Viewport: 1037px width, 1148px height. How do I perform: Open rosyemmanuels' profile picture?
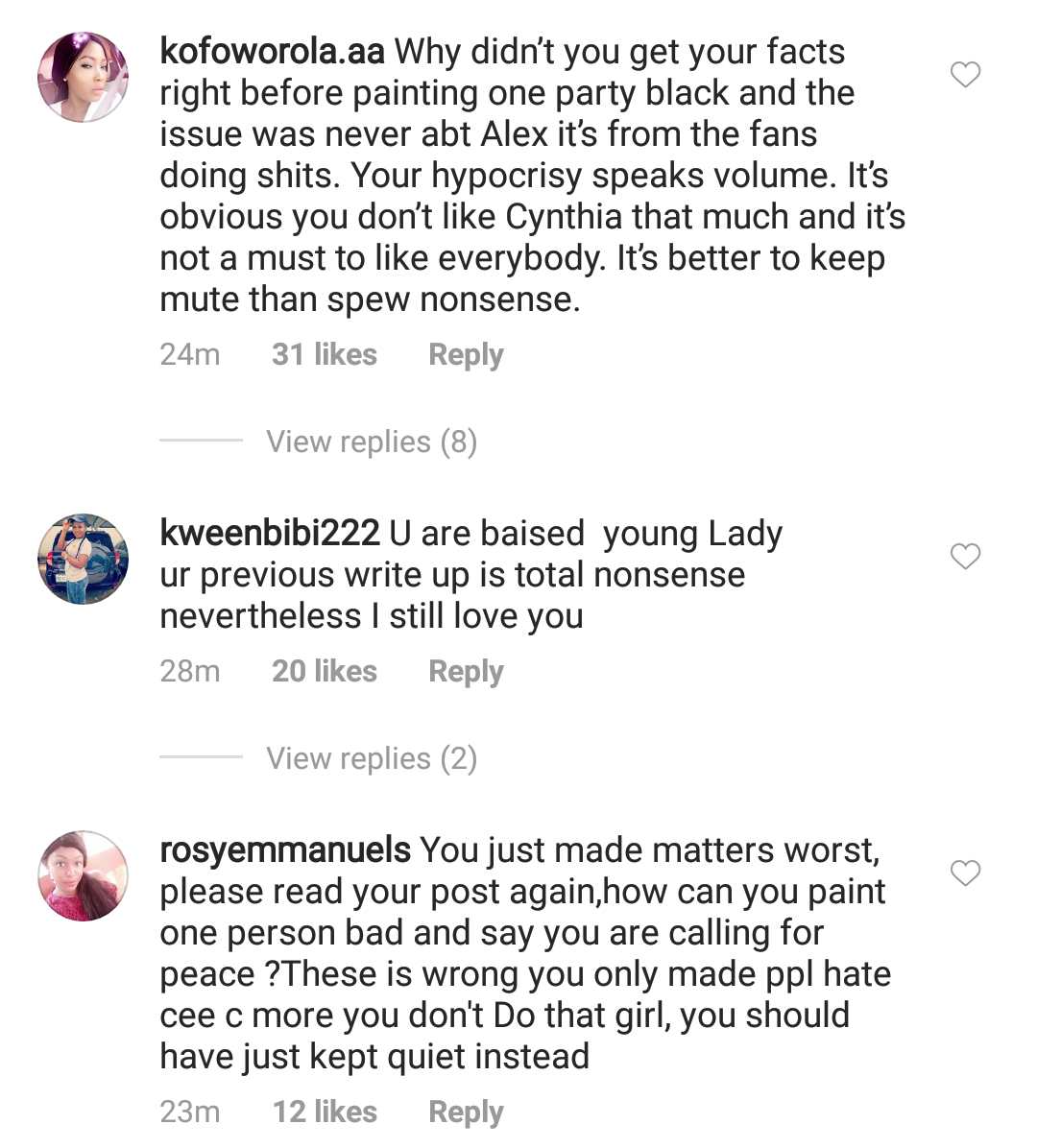(x=83, y=875)
